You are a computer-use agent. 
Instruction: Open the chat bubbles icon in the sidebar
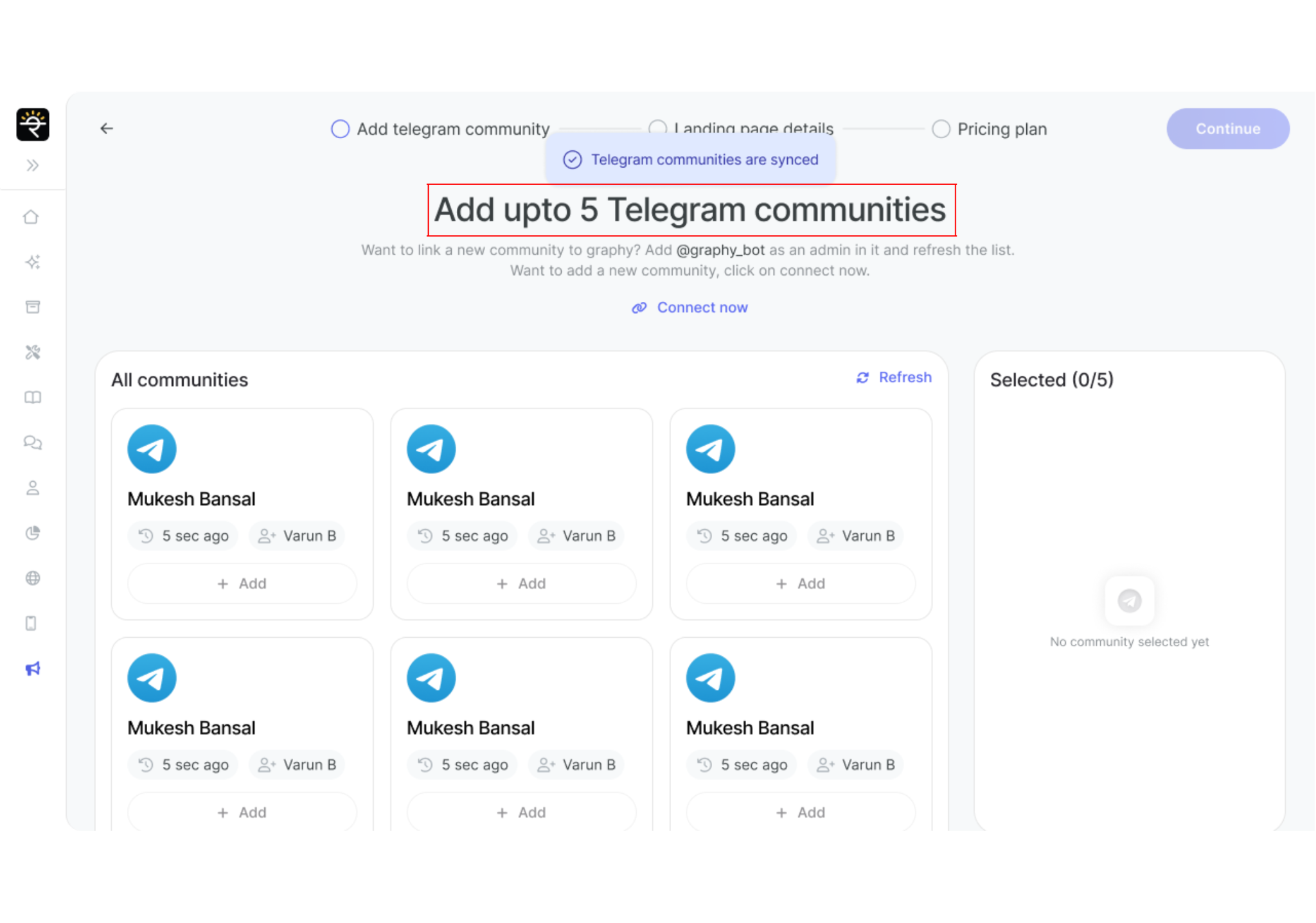pos(33,443)
